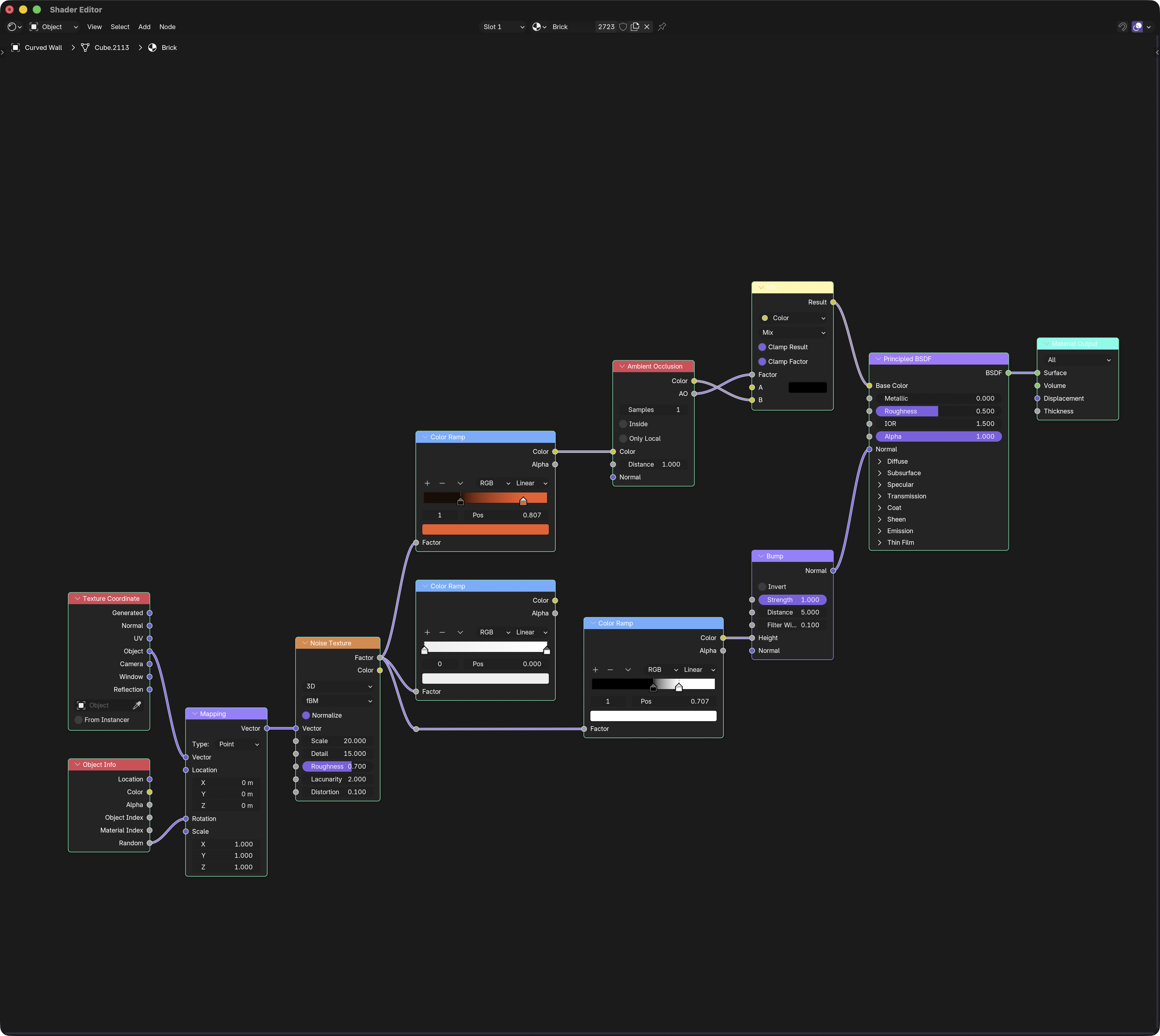Collapse the Principled BSDF node

click(878, 359)
